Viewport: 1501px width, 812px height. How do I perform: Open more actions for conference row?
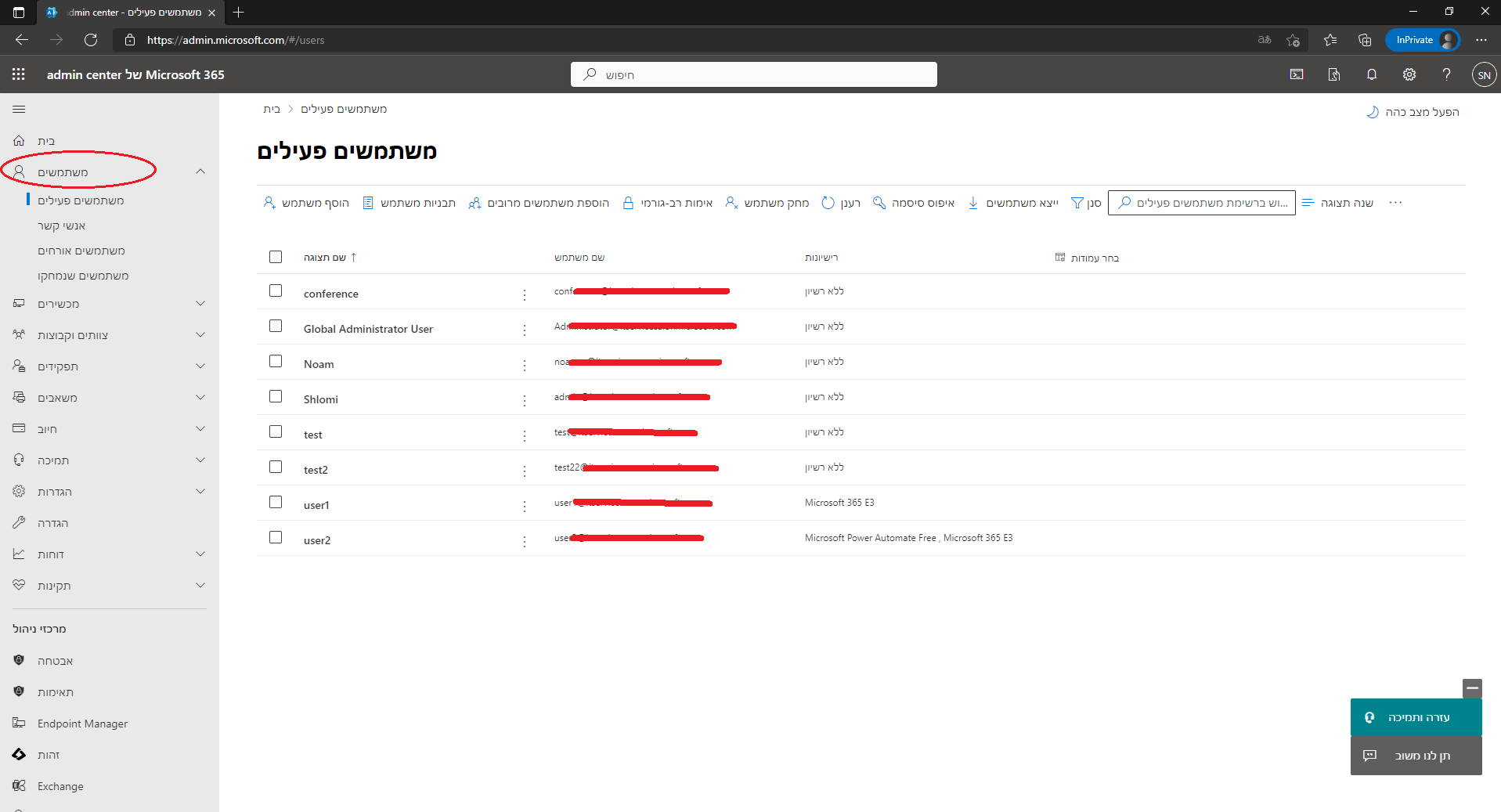(x=525, y=294)
